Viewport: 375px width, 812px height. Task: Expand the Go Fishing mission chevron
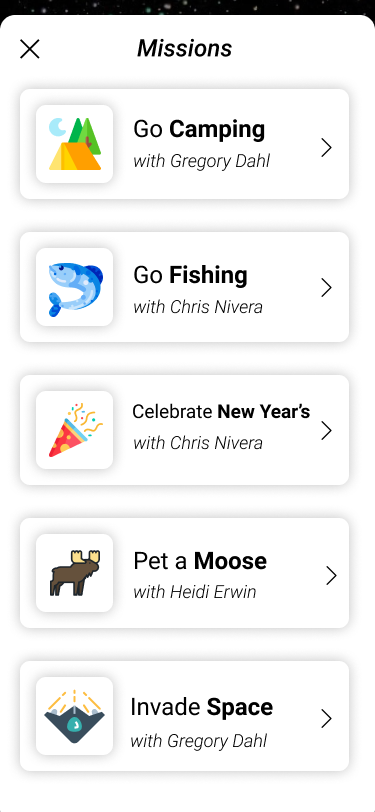coord(326,287)
